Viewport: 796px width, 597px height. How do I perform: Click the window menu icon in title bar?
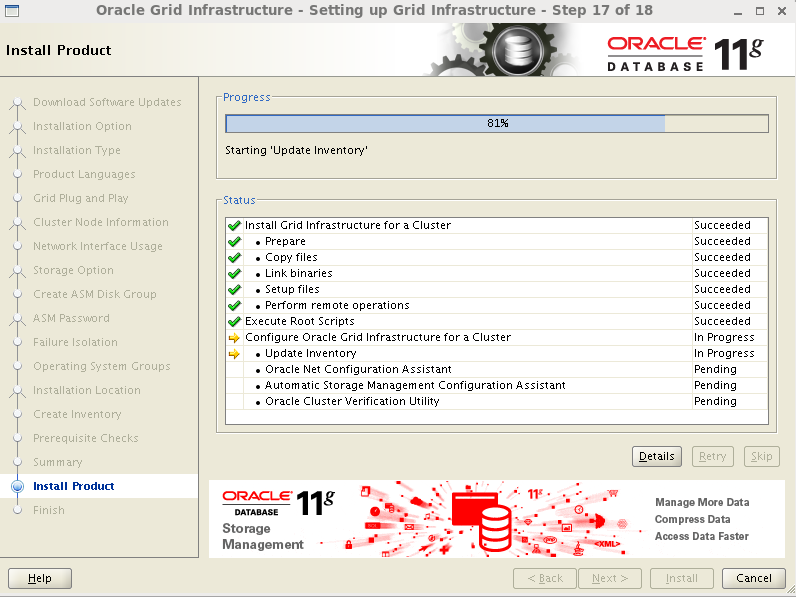(12, 10)
